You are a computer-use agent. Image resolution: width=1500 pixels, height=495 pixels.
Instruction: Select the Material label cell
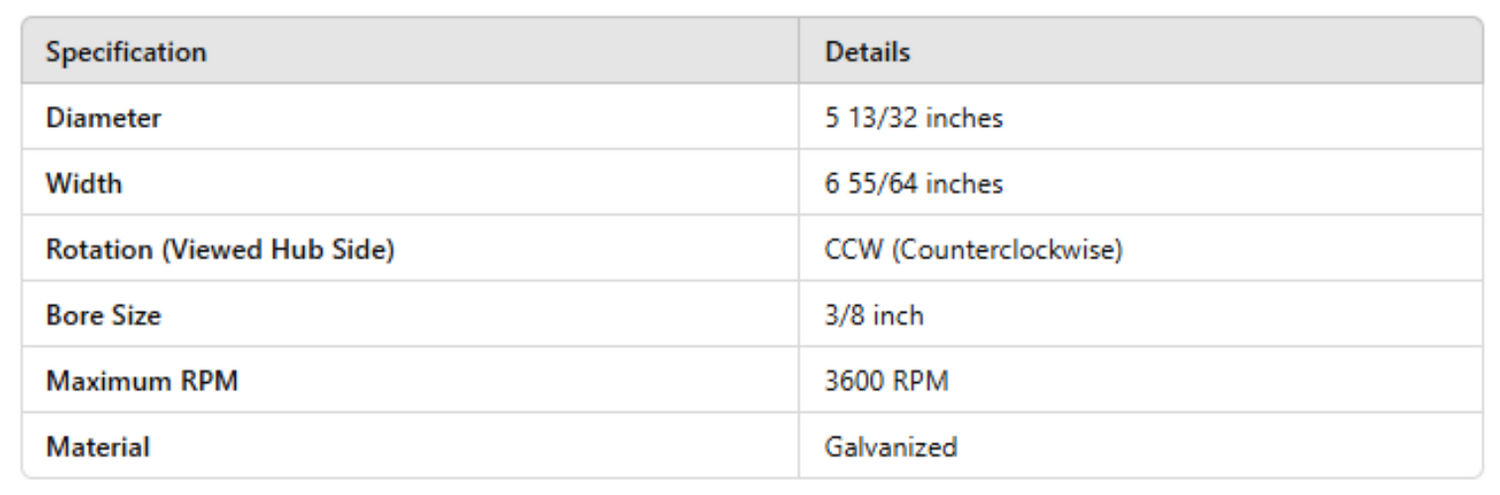(98, 447)
